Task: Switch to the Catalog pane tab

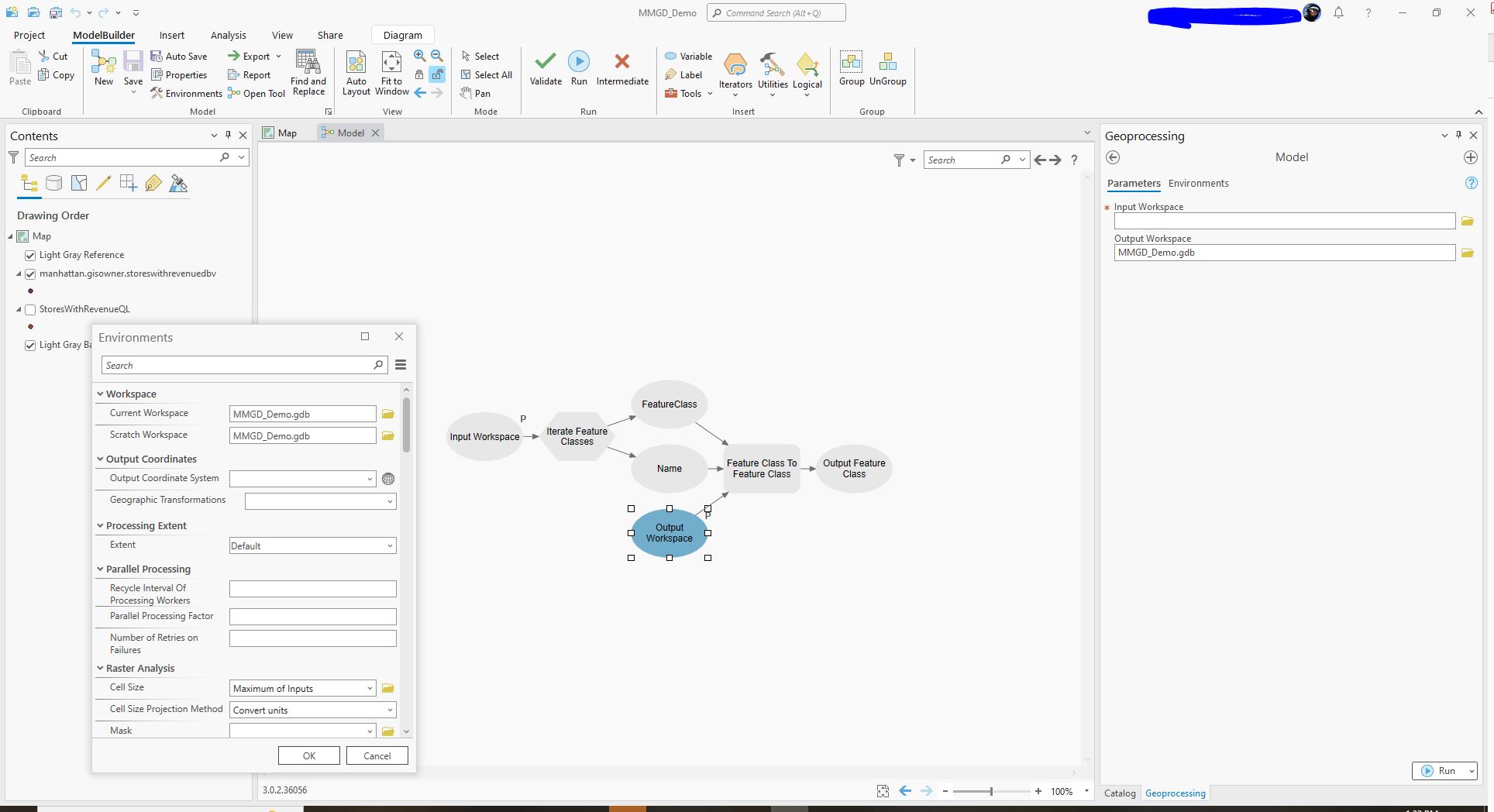Action: coord(1120,793)
